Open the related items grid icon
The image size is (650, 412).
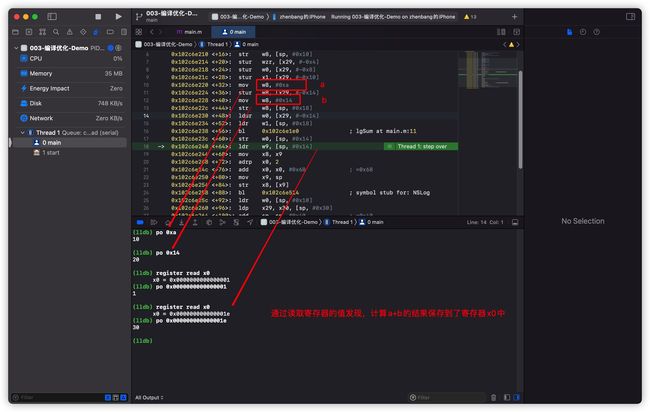tap(139, 32)
